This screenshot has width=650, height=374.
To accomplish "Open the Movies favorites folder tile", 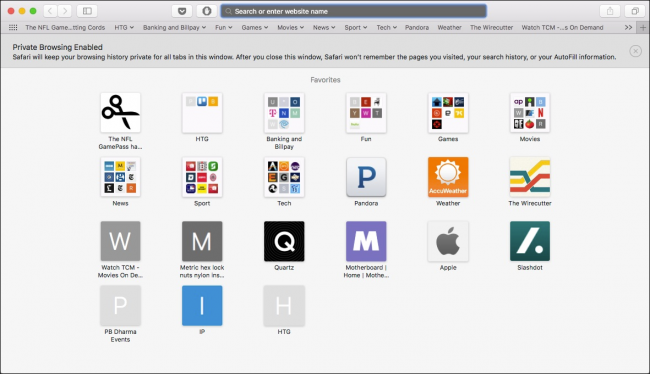I will (530, 113).
